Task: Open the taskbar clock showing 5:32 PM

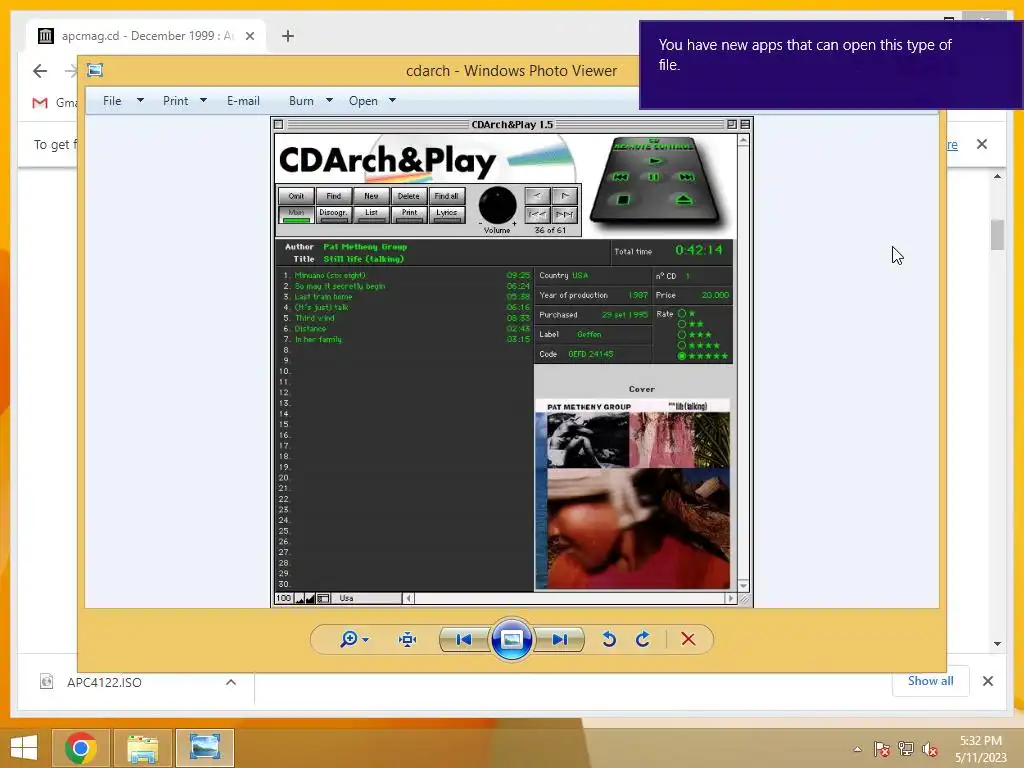Action: click(981, 749)
